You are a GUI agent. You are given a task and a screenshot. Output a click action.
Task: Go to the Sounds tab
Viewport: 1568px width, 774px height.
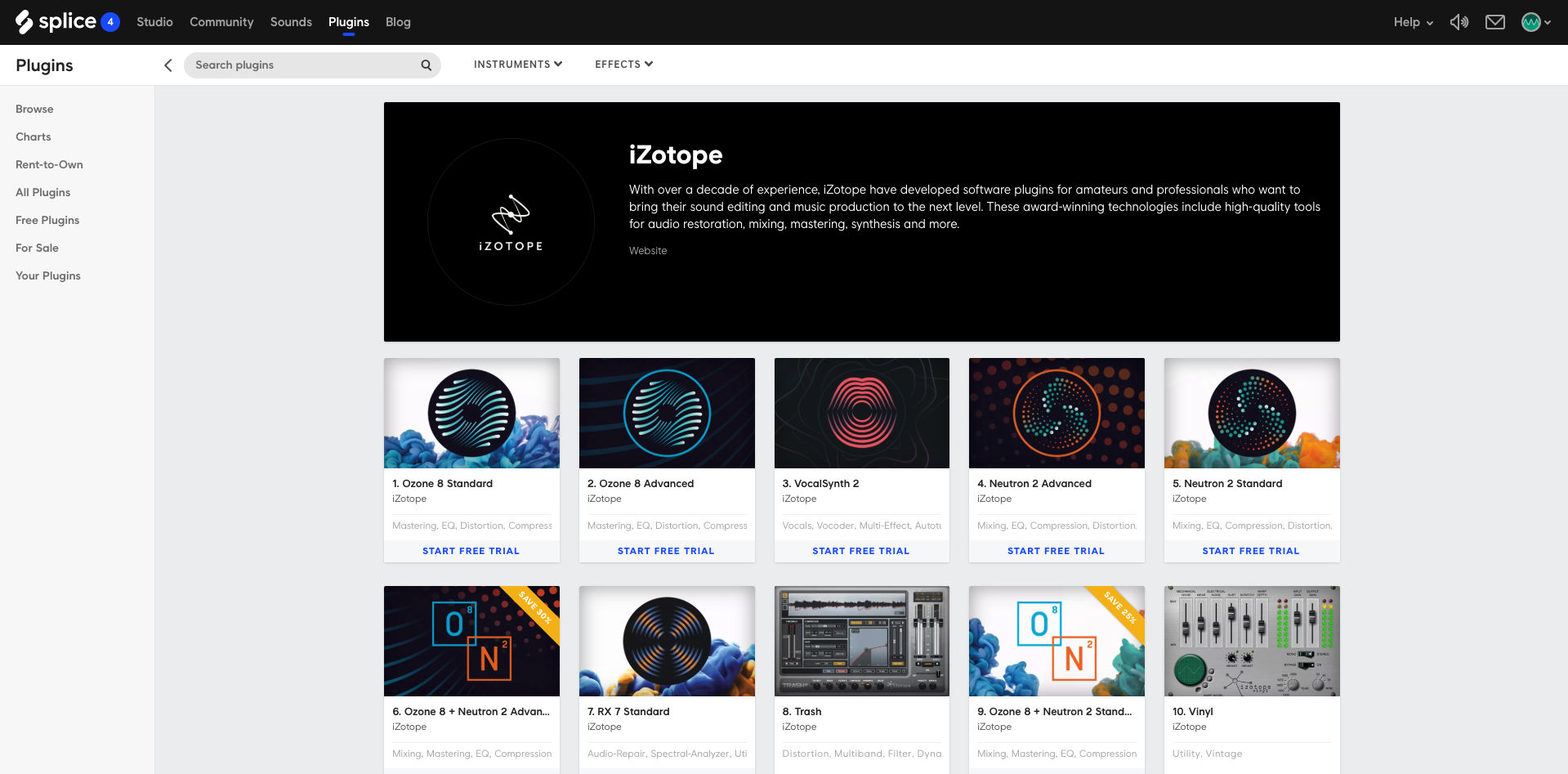point(291,22)
